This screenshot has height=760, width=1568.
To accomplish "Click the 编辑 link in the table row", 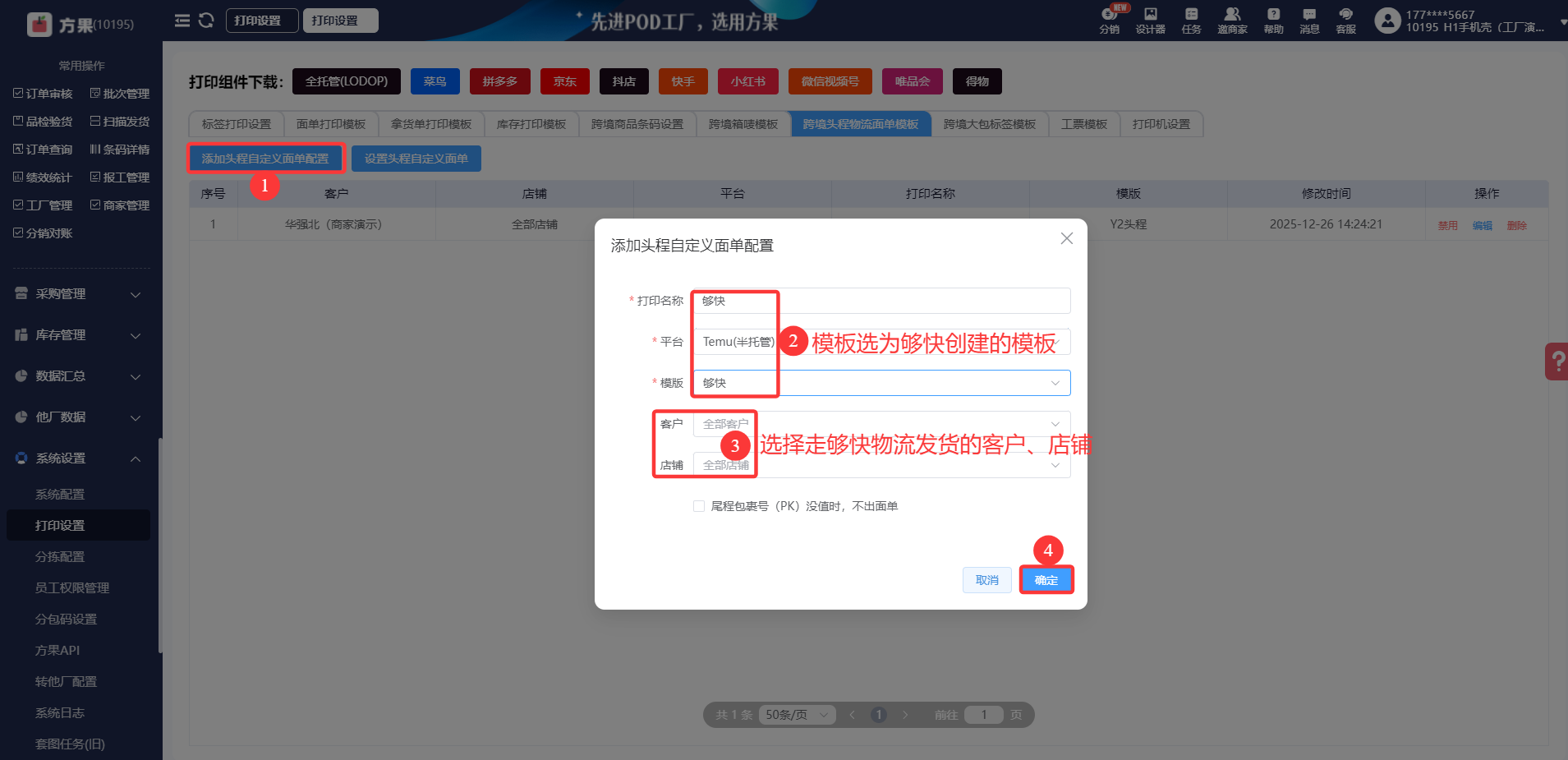I will pos(1483,225).
